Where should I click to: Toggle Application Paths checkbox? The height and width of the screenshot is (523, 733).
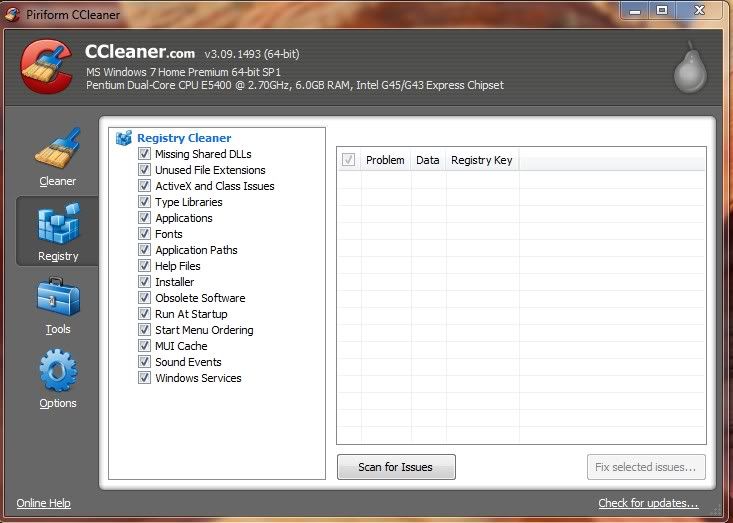pos(144,250)
